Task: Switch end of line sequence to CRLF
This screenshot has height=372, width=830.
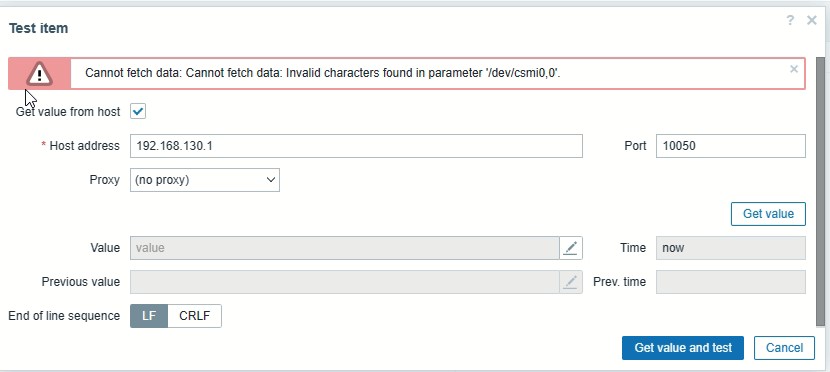Action: [x=194, y=316]
